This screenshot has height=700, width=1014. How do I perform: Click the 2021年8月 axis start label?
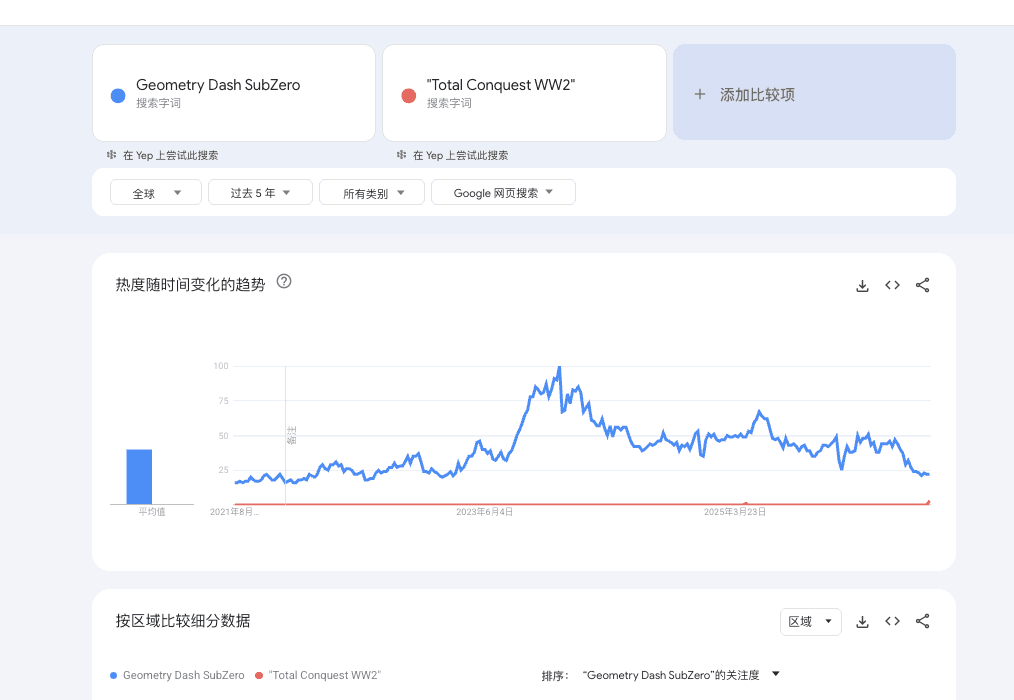click(x=234, y=512)
